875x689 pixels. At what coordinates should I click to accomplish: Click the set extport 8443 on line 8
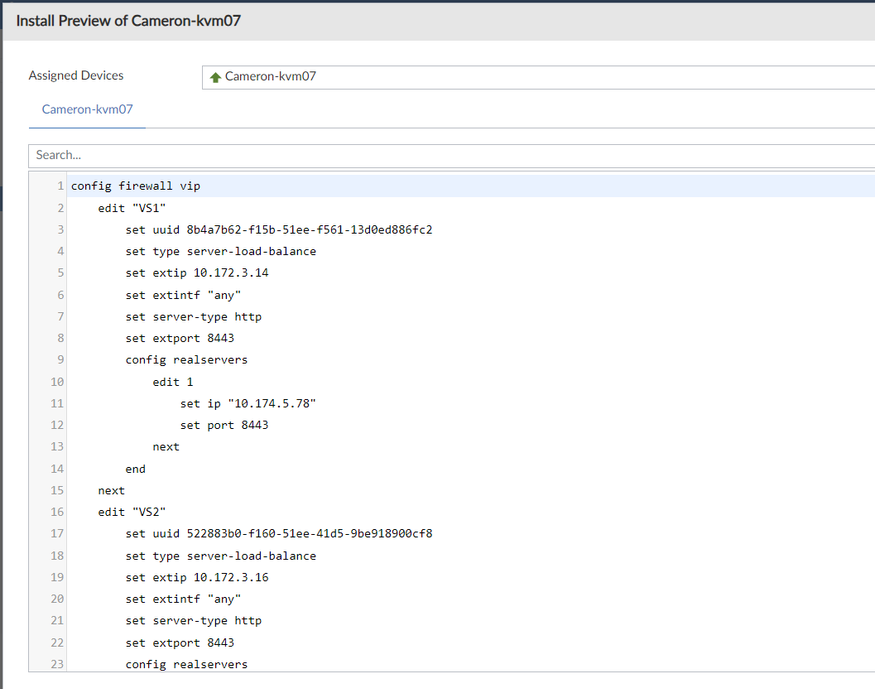pyautogui.click(x=180, y=338)
